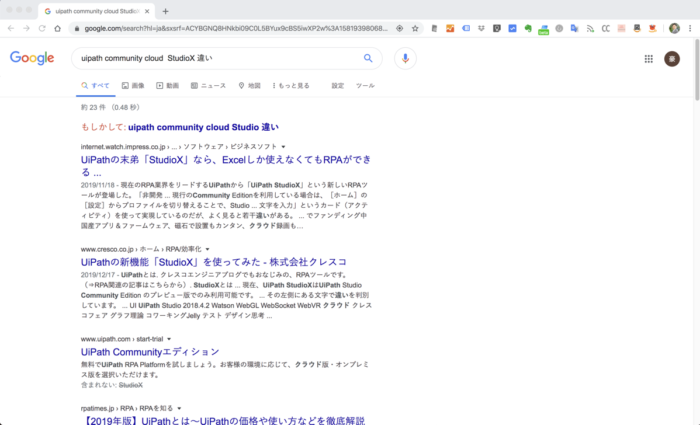Click the page vertical scrollbar
This screenshot has width=700, height=425.
pos(697,70)
